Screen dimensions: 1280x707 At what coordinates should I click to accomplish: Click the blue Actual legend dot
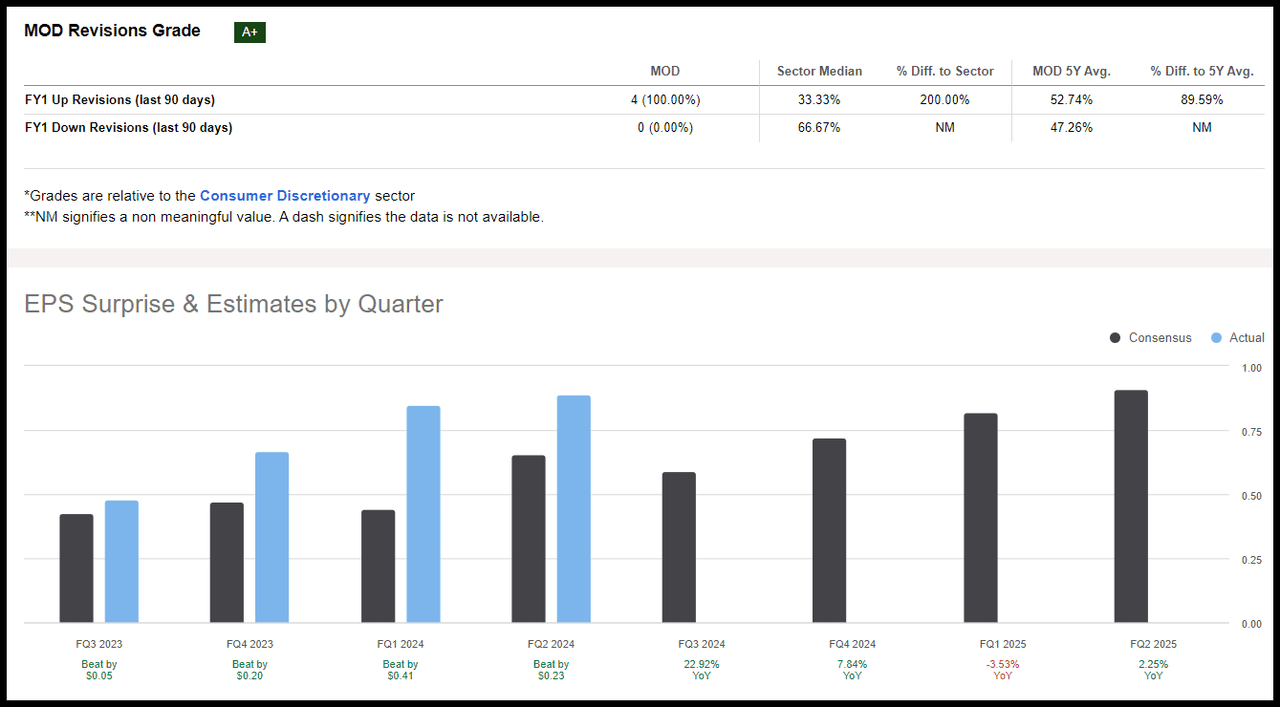(x=1216, y=338)
